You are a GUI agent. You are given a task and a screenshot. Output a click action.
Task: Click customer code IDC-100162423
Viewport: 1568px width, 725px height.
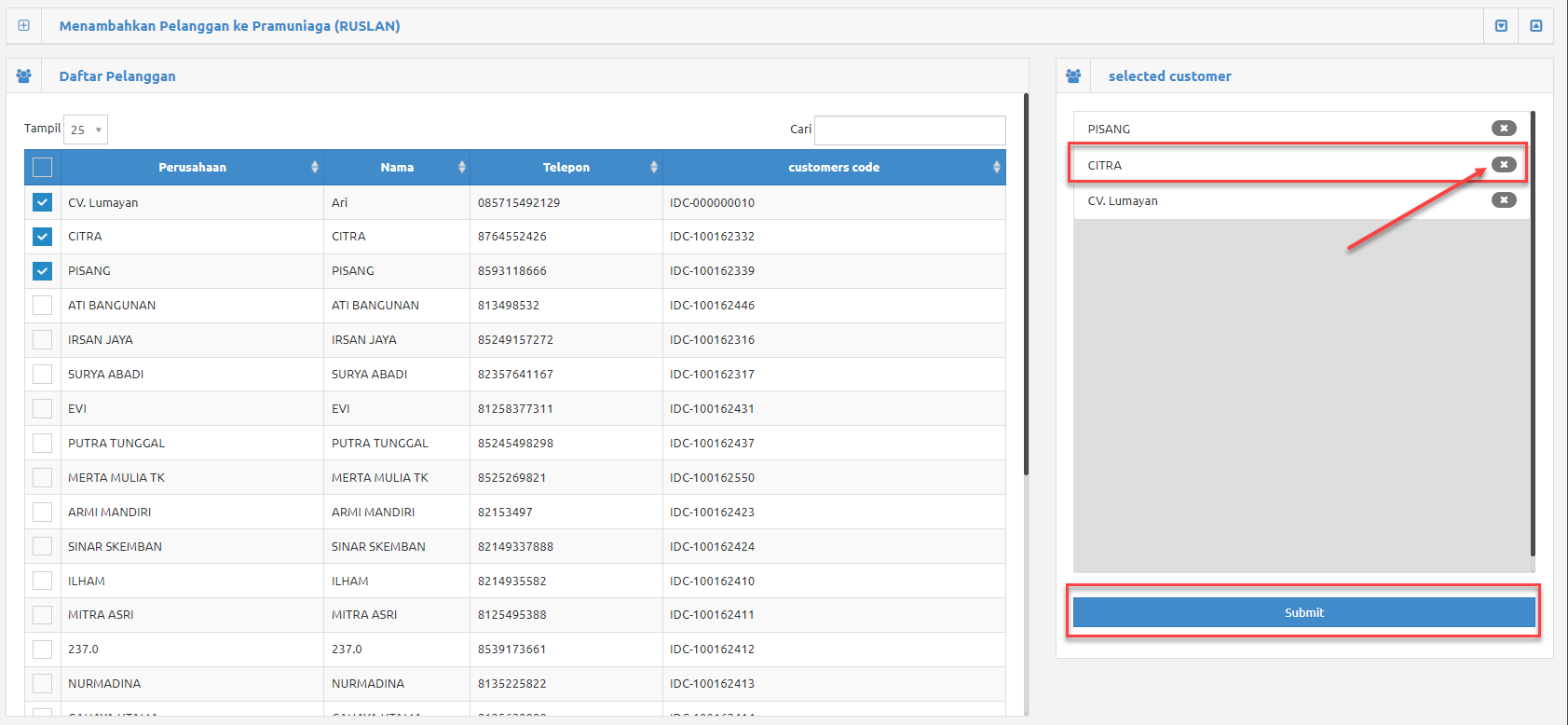pyautogui.click(x=712, y=513)
